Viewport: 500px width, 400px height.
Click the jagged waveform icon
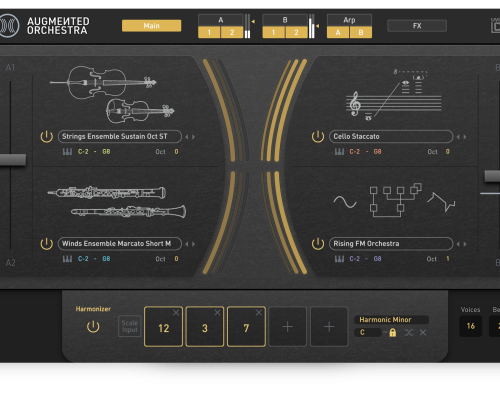(x=442, y=202)
